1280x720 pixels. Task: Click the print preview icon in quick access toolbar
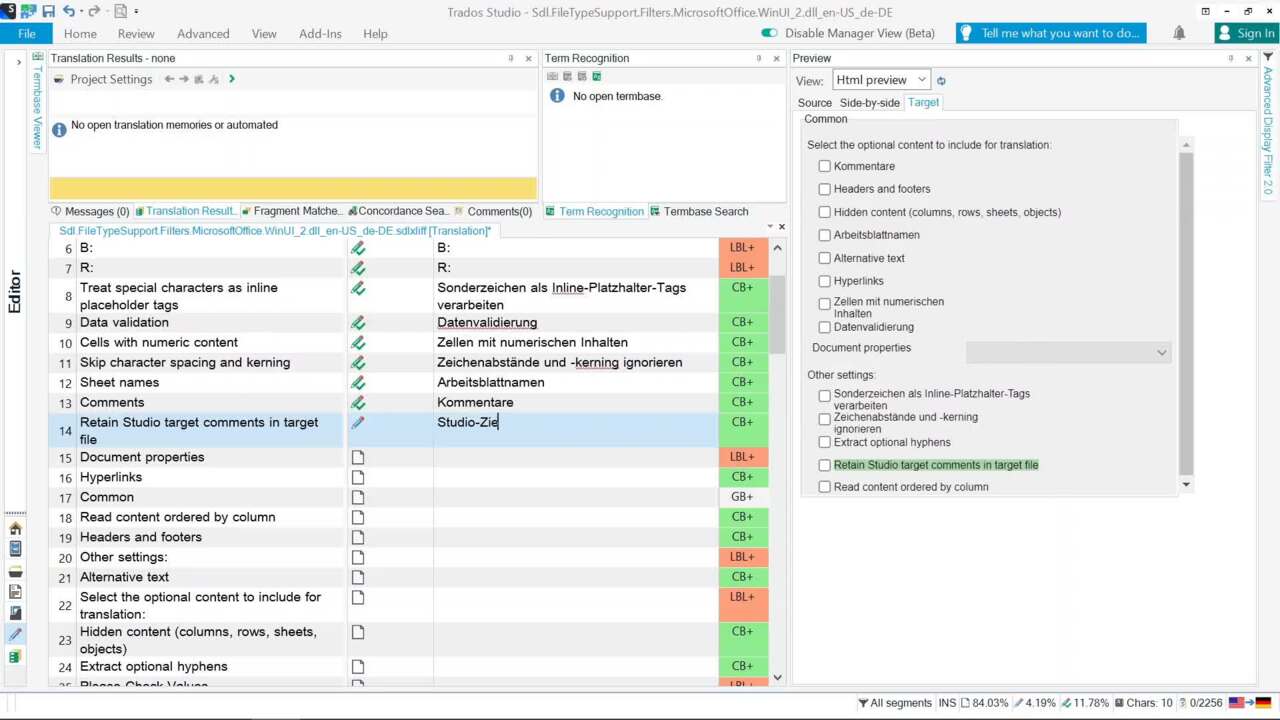click(121, 11)
